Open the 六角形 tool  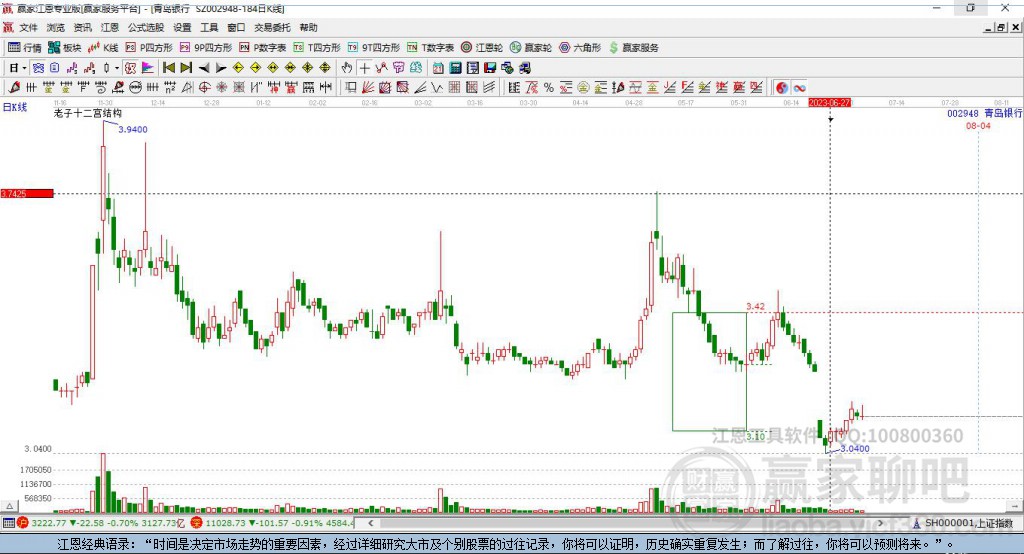pyautogui.click(x=580, y=48)
